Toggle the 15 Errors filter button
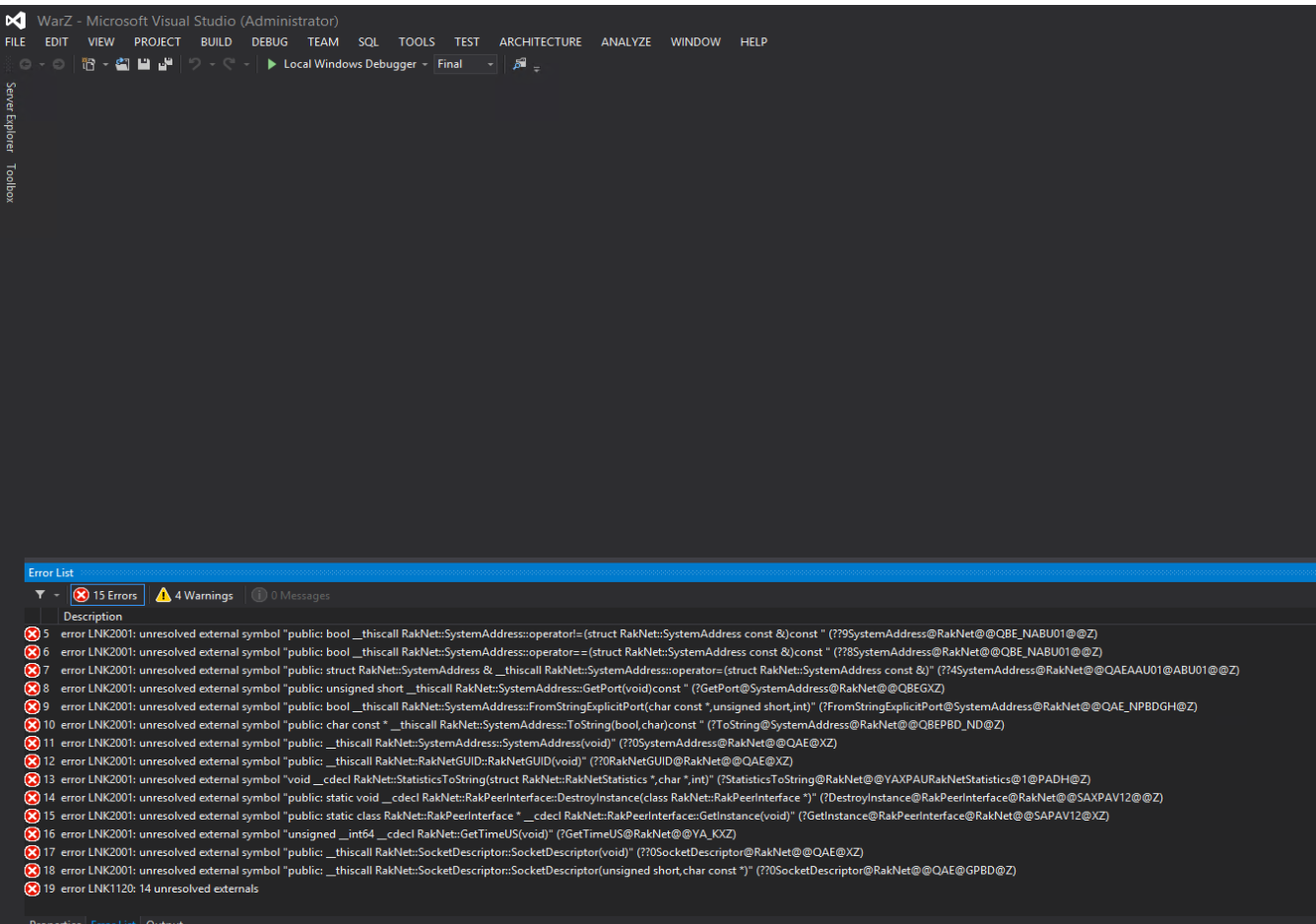The height and width of the screenshot is (924, 1316). click(x=107, y=595)
